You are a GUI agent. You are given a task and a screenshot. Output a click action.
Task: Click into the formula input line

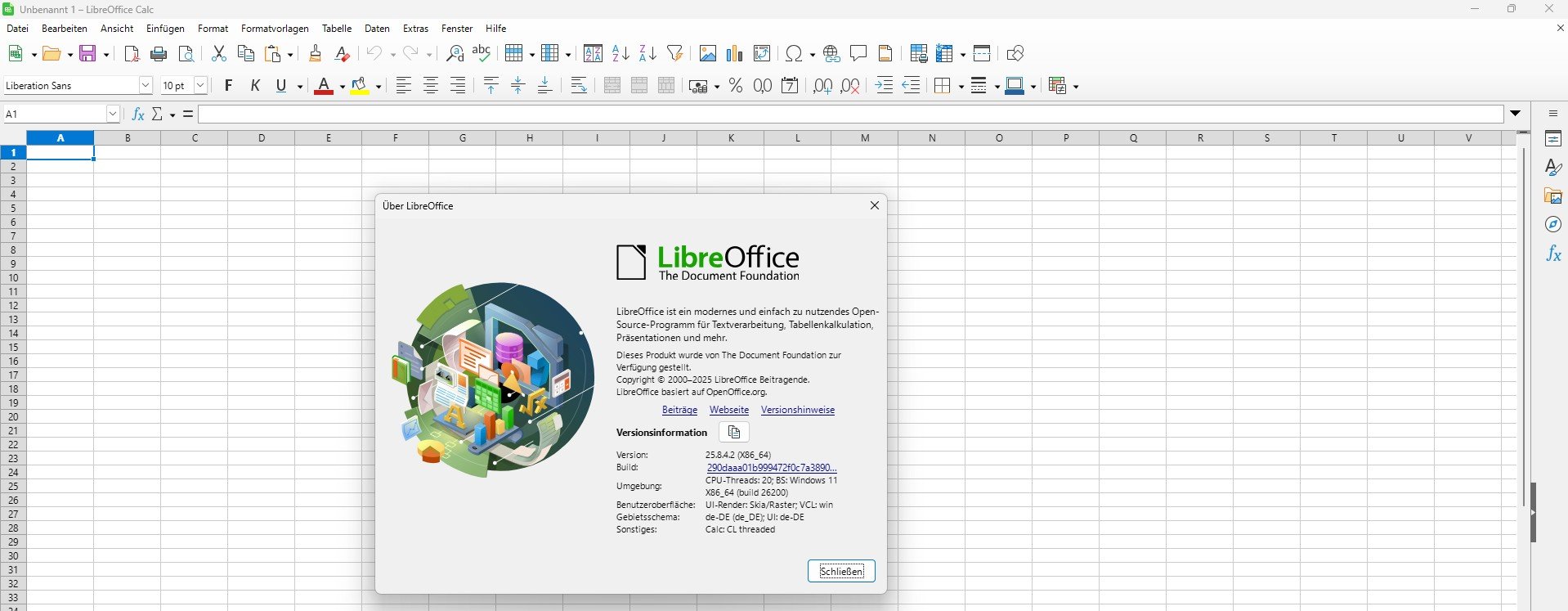click(x=850, y=114)
